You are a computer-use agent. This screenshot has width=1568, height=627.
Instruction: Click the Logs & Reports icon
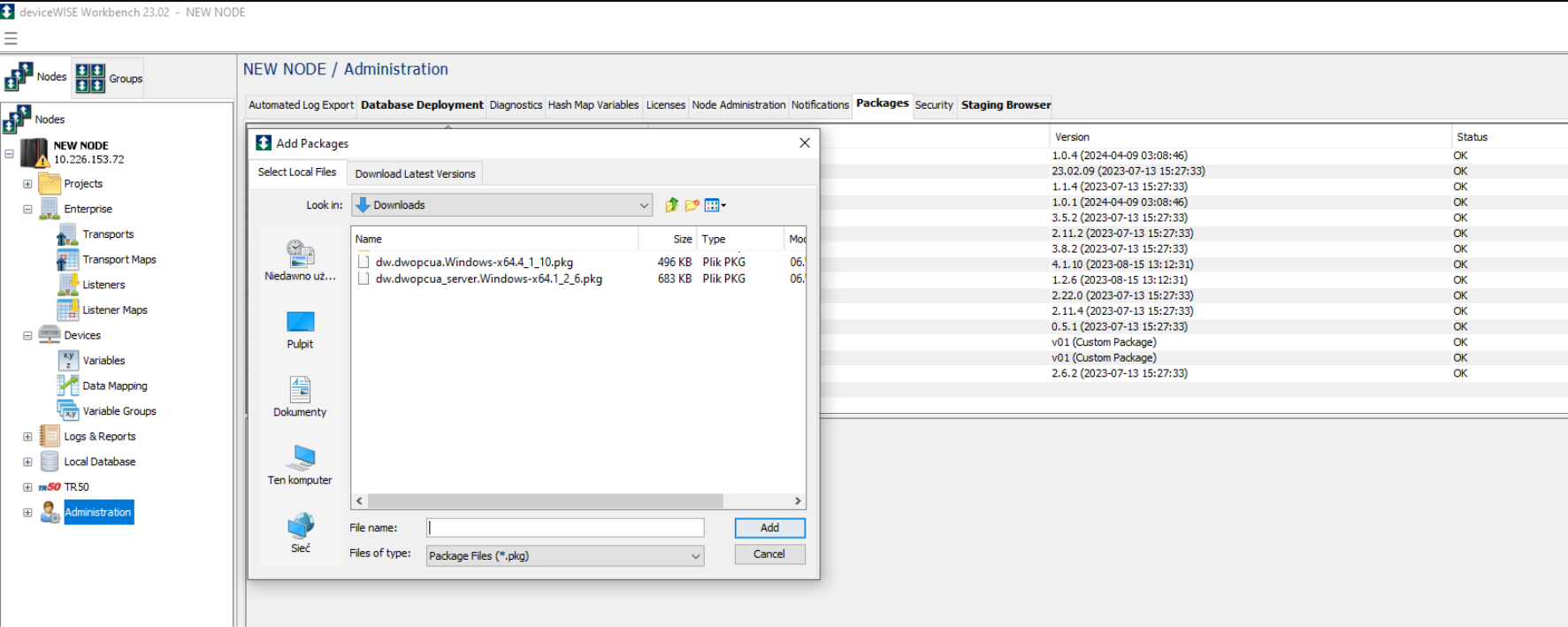(x=50, y=436)
